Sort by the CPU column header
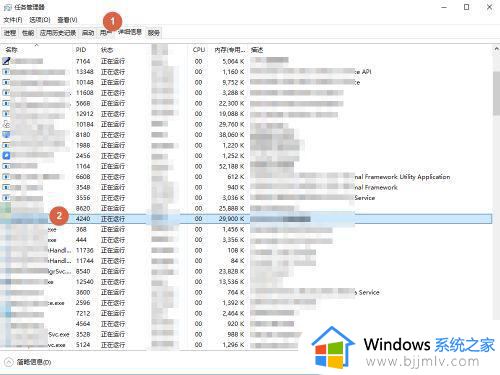 point(199,50)
